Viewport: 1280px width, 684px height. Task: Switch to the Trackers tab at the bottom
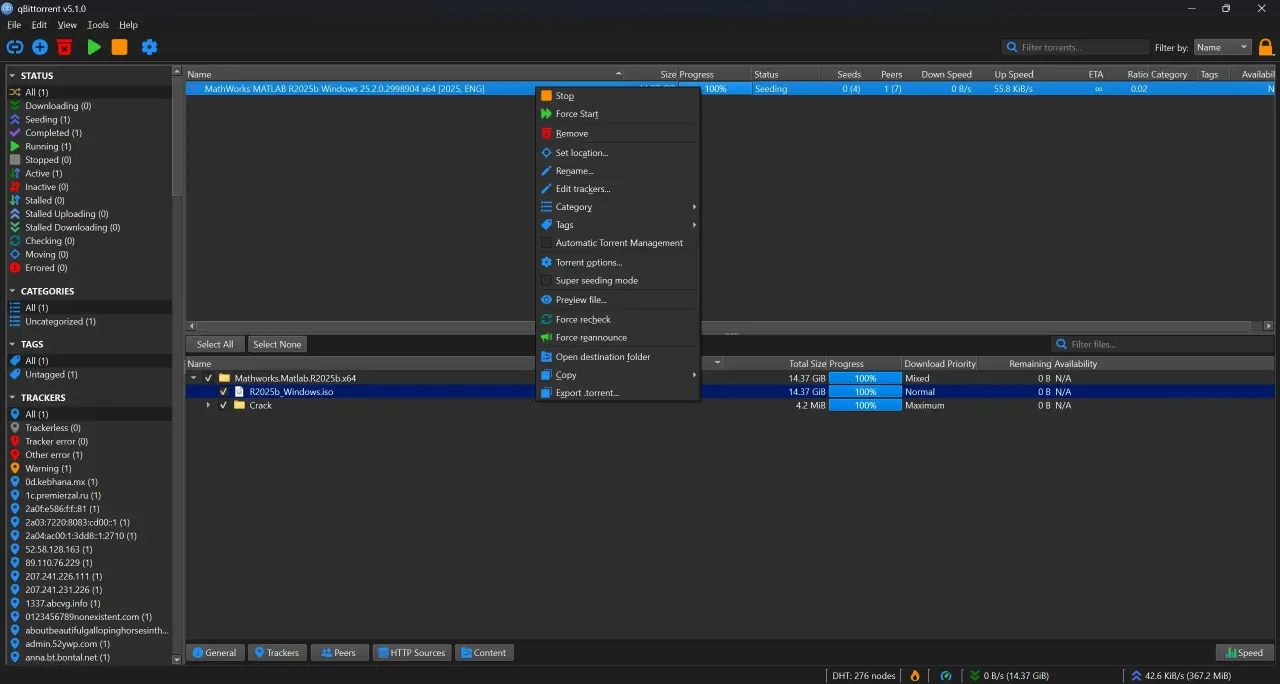coord(277,653)
